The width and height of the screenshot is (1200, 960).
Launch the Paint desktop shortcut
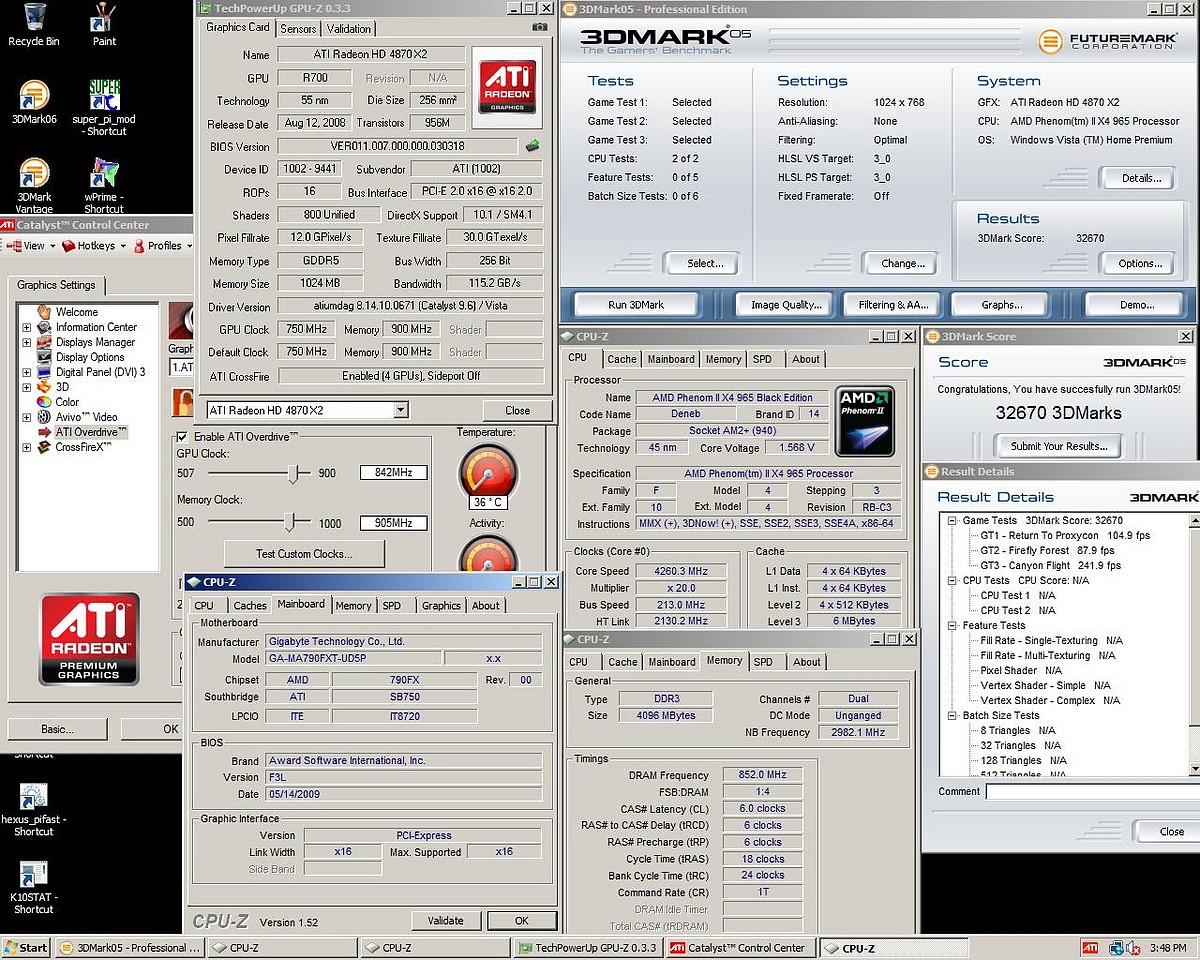[x=104, y=24]
